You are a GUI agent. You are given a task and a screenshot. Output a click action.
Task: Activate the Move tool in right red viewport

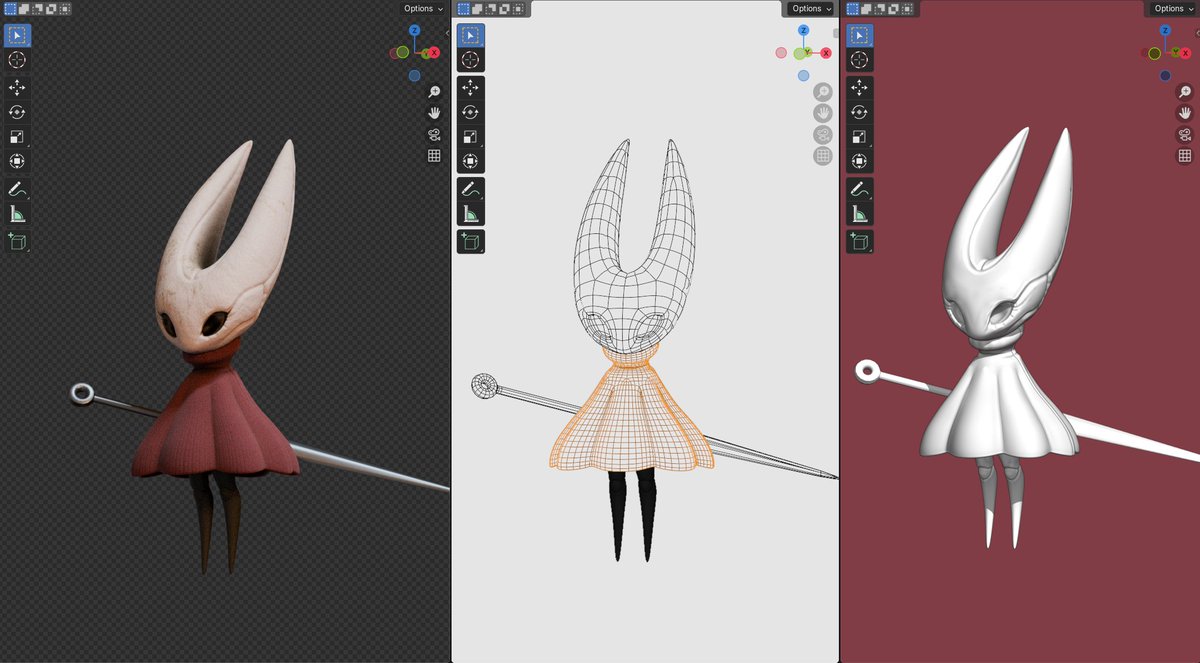[x=860, y=88]
